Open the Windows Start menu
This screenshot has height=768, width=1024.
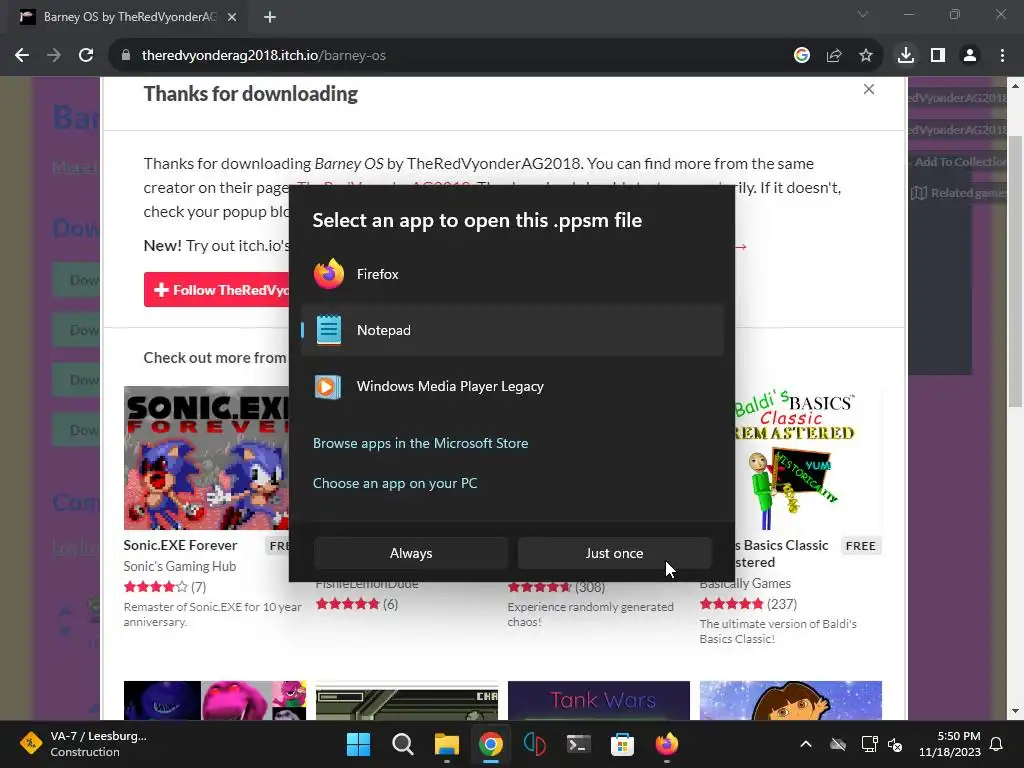(358, 744)
